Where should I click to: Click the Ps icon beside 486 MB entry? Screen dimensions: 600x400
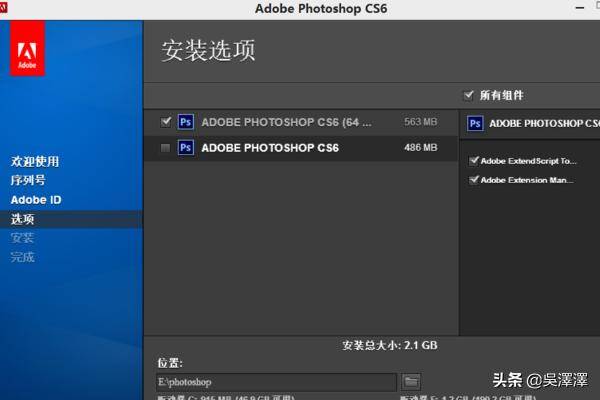point(185,148)
